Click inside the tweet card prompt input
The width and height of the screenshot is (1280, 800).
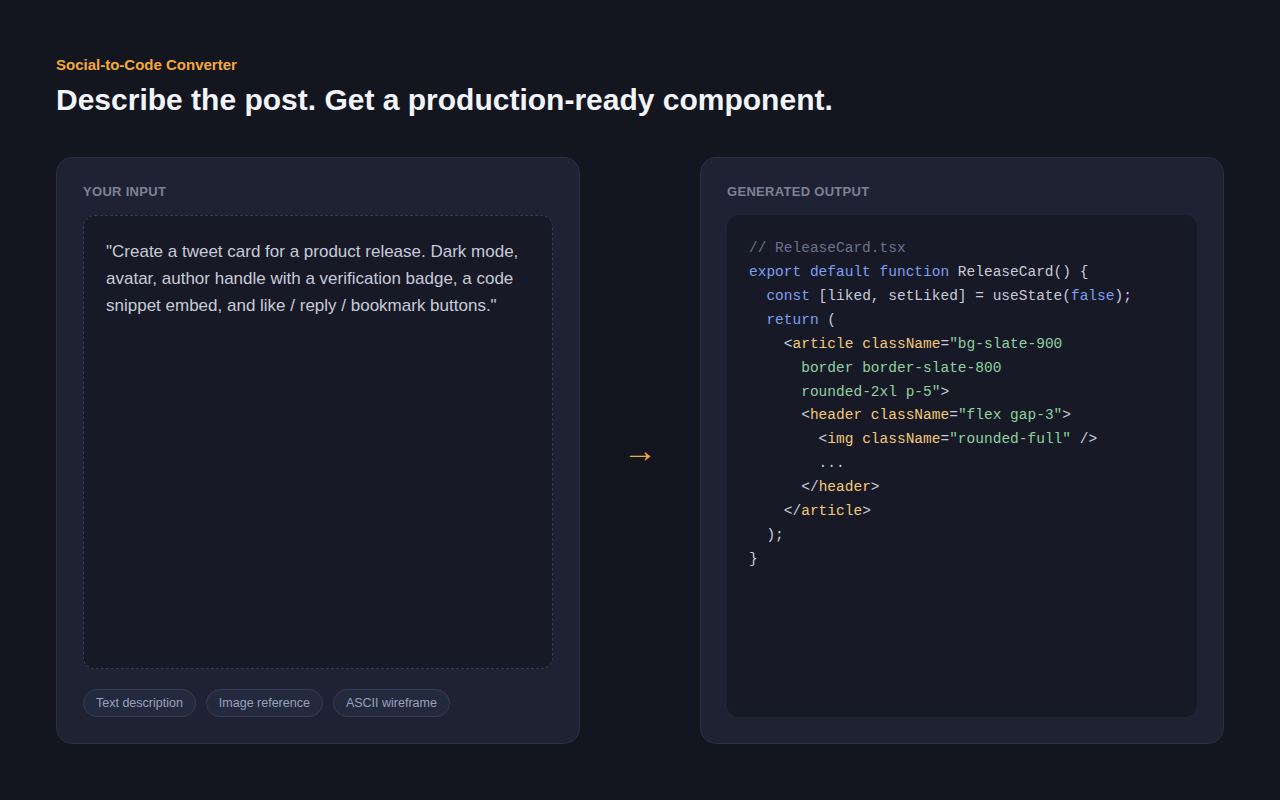(318, 442)
